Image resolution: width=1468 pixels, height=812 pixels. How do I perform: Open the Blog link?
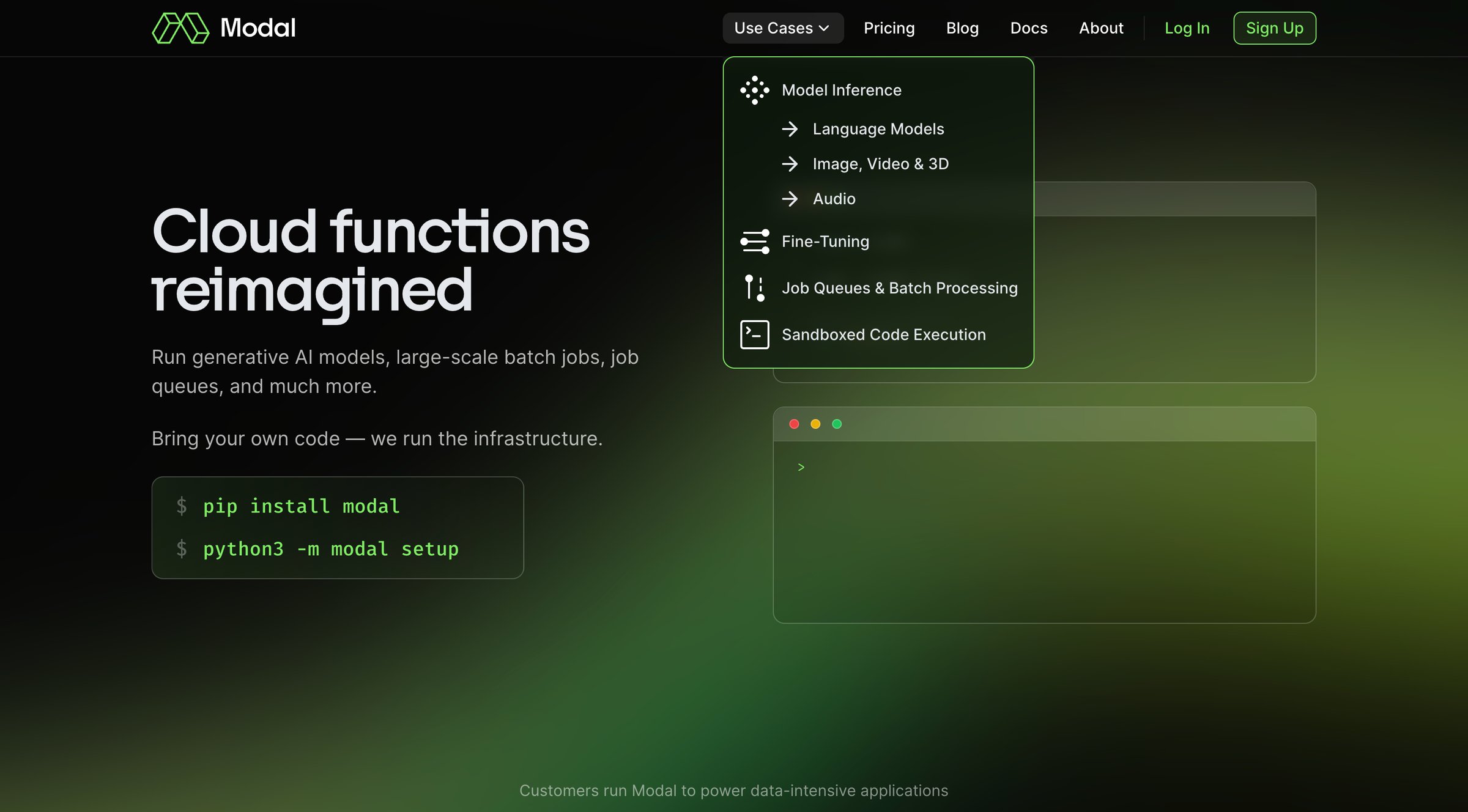coord(962,28)
